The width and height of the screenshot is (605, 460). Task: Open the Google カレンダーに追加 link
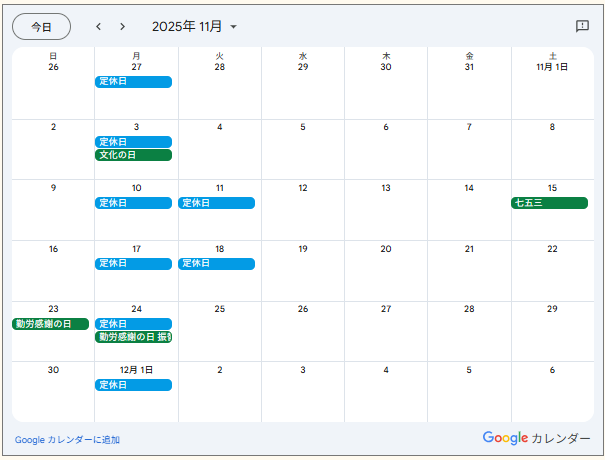[67, 440]
